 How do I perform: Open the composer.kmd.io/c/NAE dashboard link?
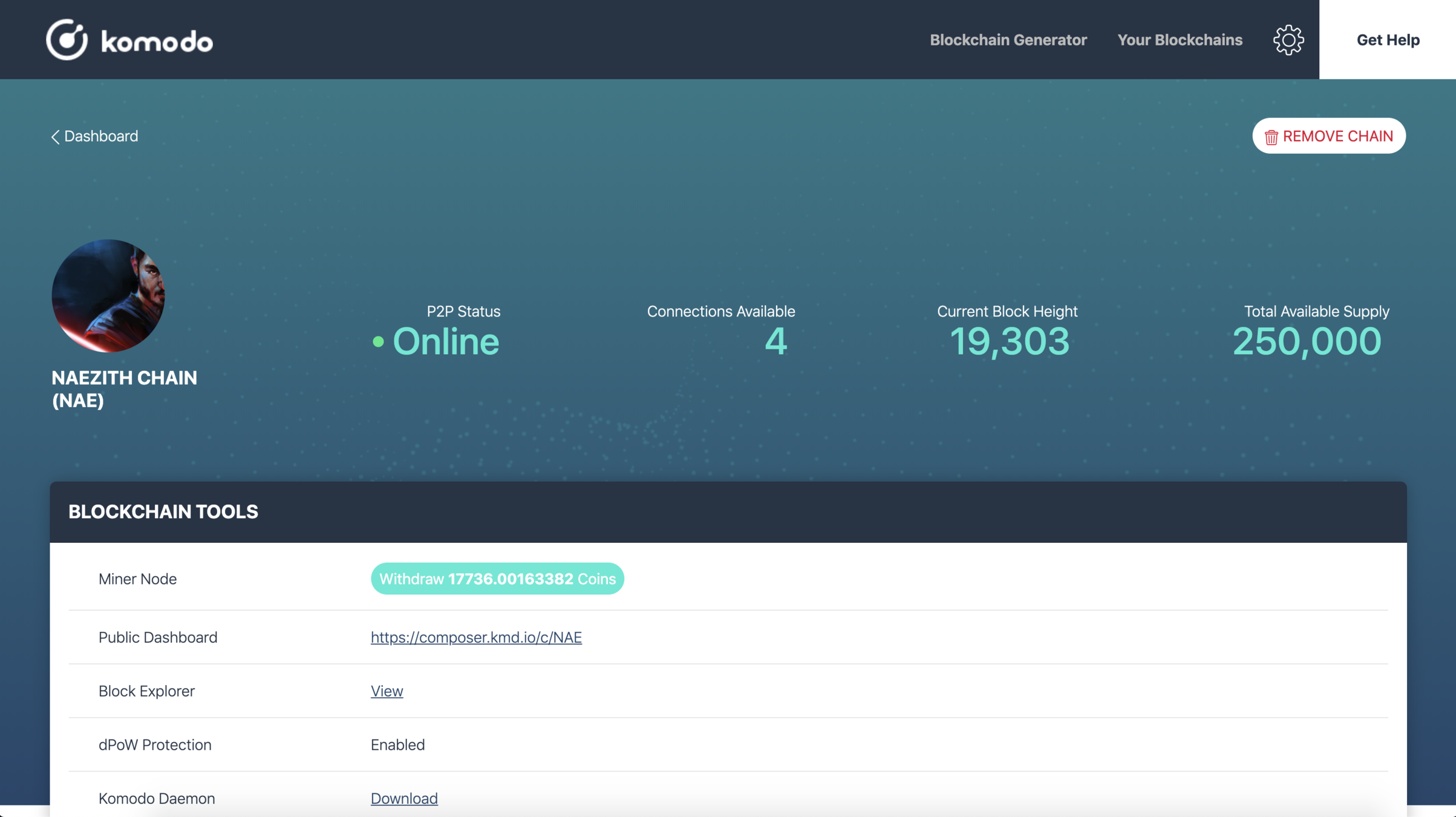(476, 637)
